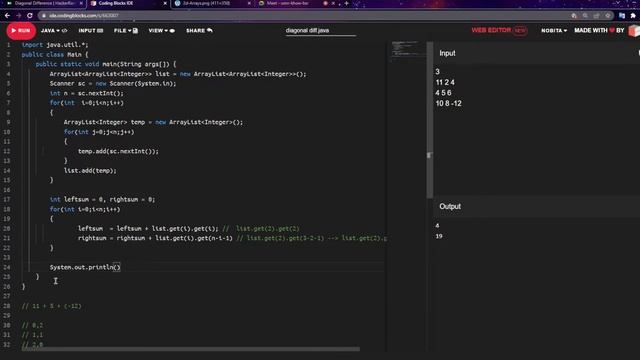Click the 'list.add(temp);' line
Image resolution: width=640 pixels, height=360 pixels.
[x=90, y=171]
